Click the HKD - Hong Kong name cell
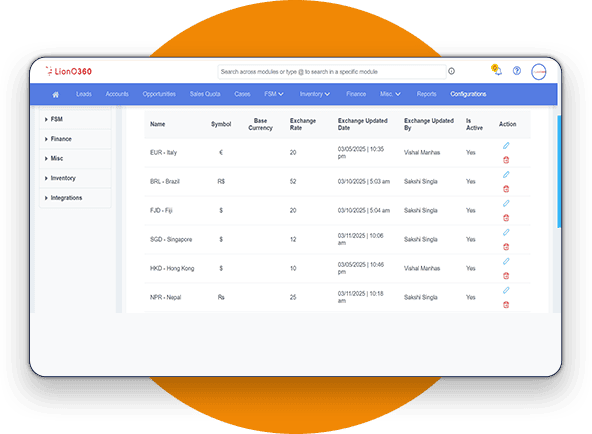The width and height of the screenshot is (592, 434). (x=172, y=268)
